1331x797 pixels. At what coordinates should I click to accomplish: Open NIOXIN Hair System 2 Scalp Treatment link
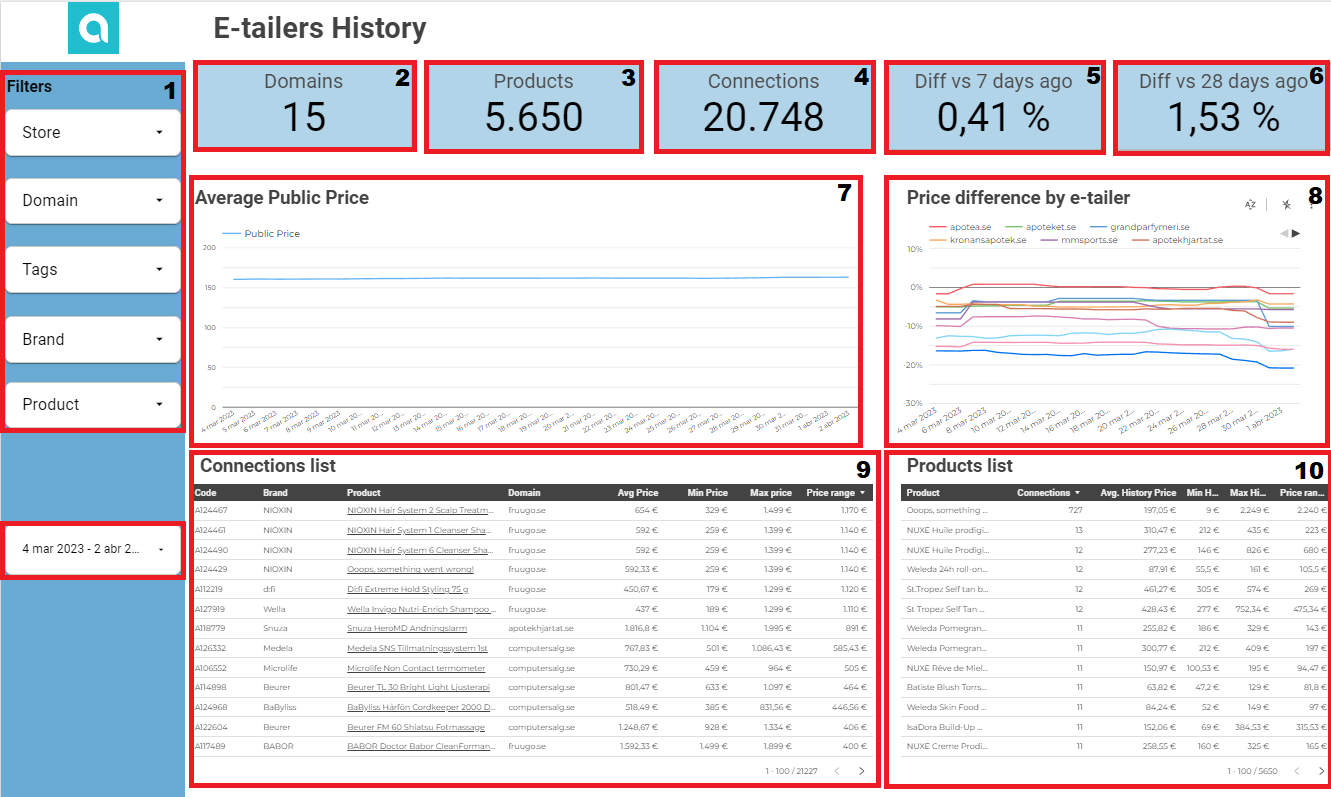(419, 510)
